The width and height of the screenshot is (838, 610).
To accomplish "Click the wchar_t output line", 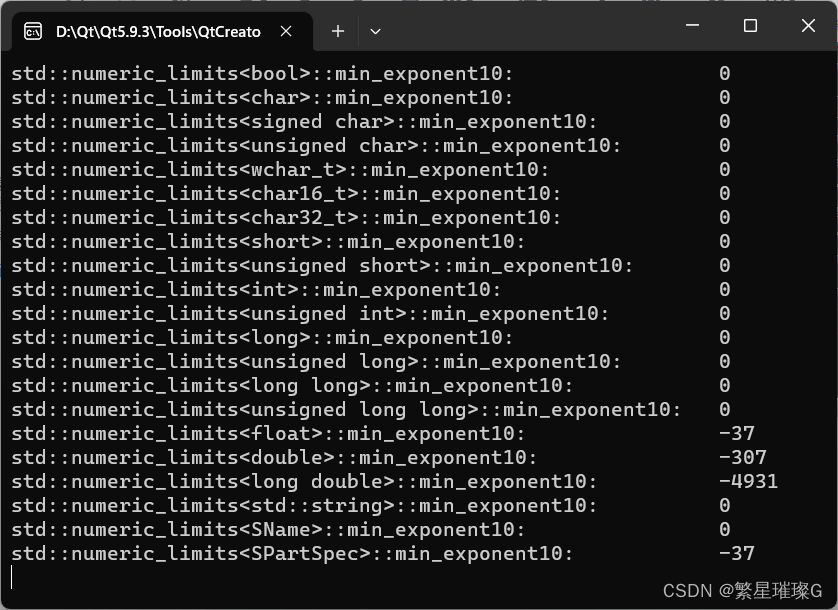I will pyautogui.click(x=300, y=169).
